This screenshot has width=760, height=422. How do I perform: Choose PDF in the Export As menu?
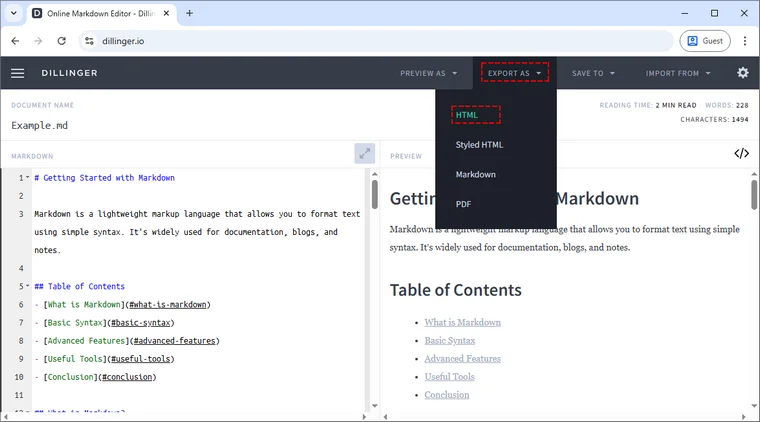point(463,204)
